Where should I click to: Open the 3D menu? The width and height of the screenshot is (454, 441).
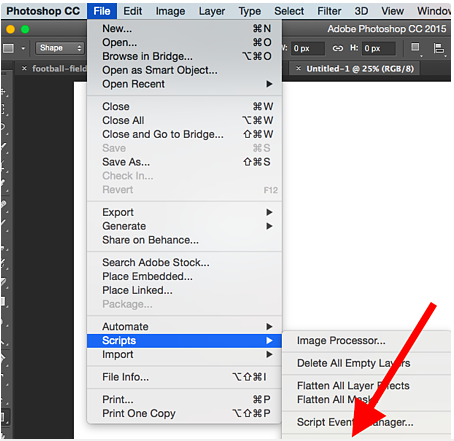[361, 11]
